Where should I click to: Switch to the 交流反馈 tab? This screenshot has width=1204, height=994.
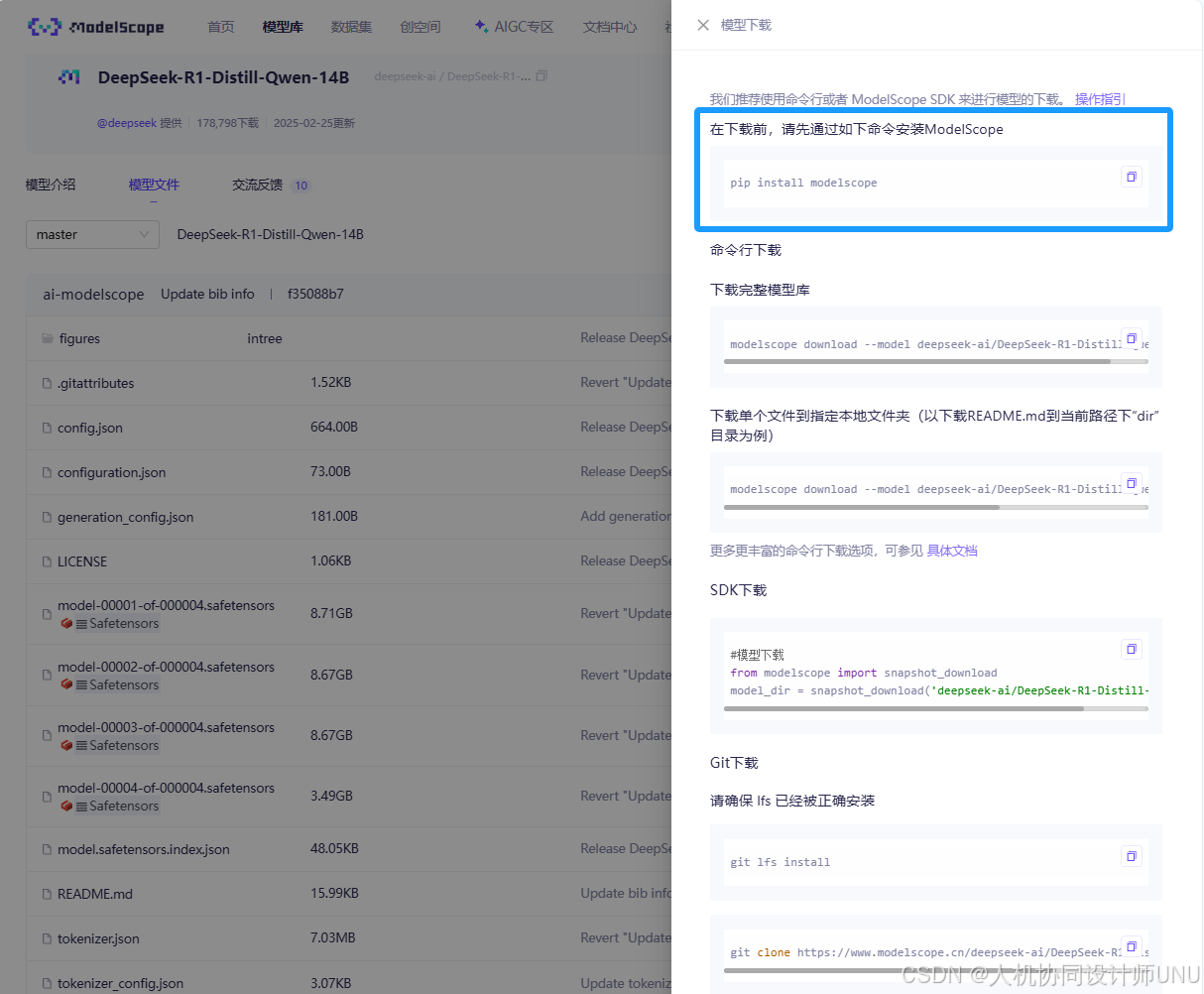coord(258,185)
